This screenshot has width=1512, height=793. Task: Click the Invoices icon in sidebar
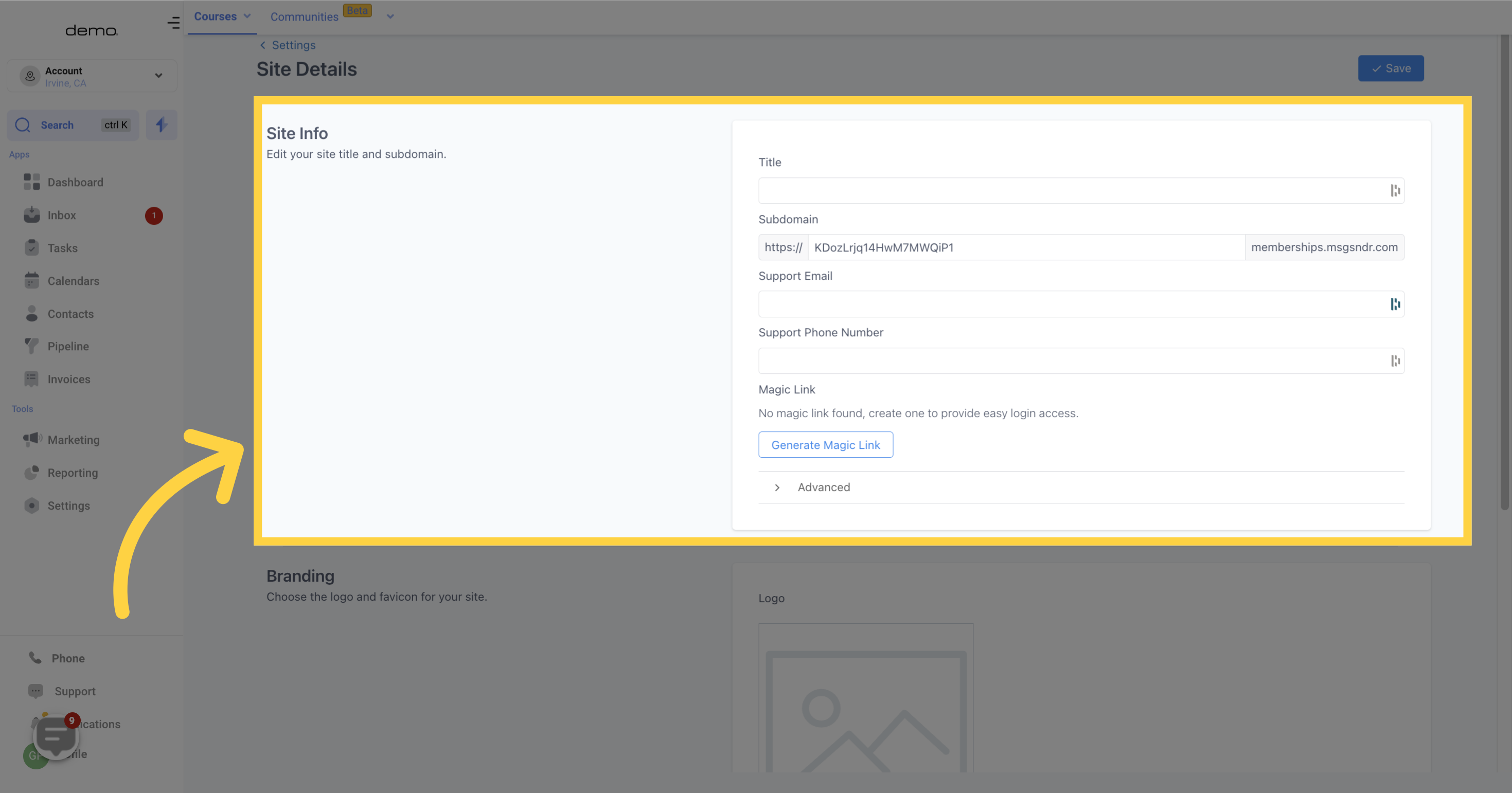tap(31, 378)
